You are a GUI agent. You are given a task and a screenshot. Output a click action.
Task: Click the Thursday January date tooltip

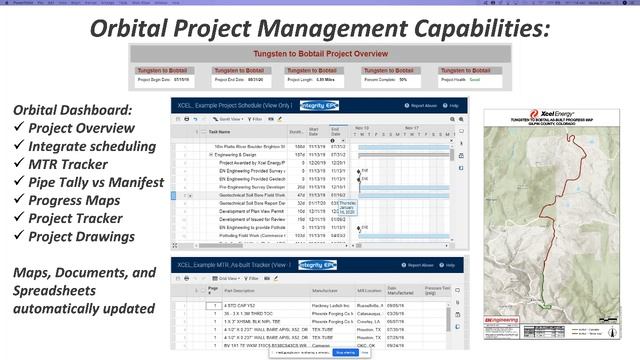click(x=347, y=207)
